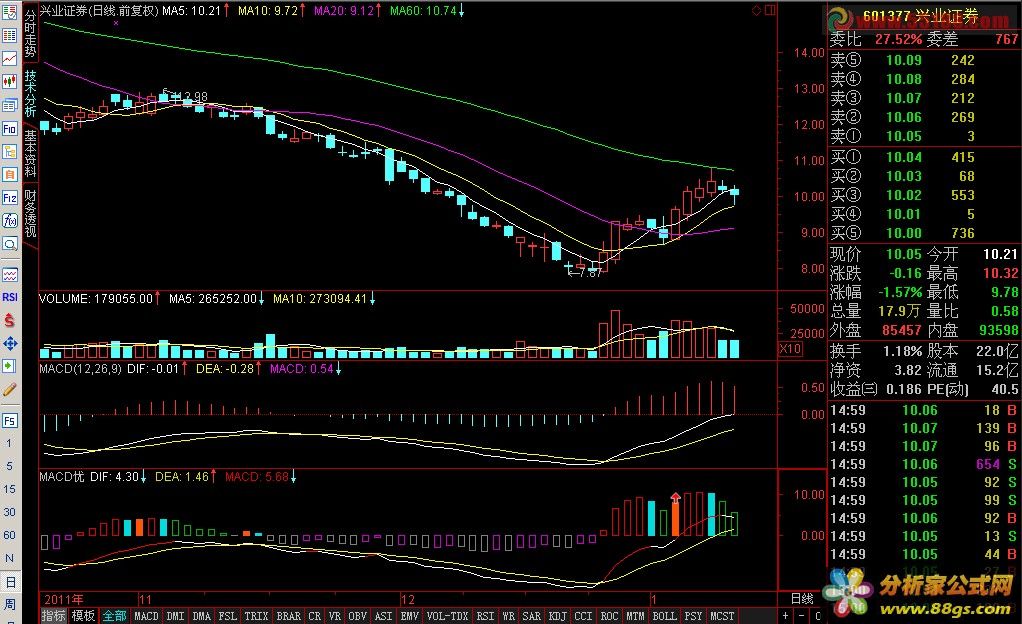This screenshot has height=624, width=1022.
Task: Click buy-1 price 10.04 row
Action: (925, 157)
